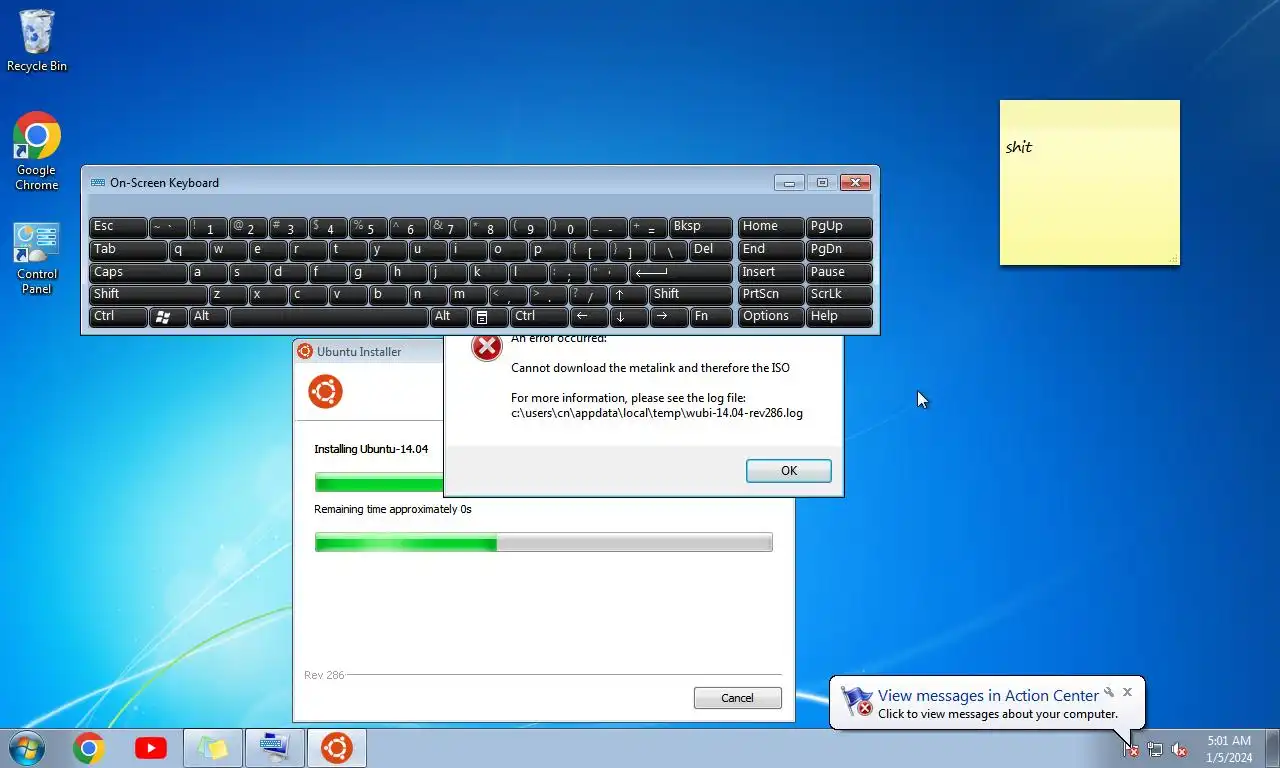
Task: Click the Ubuntu Installer title bar icon
Action: click(x=305, y=351)
